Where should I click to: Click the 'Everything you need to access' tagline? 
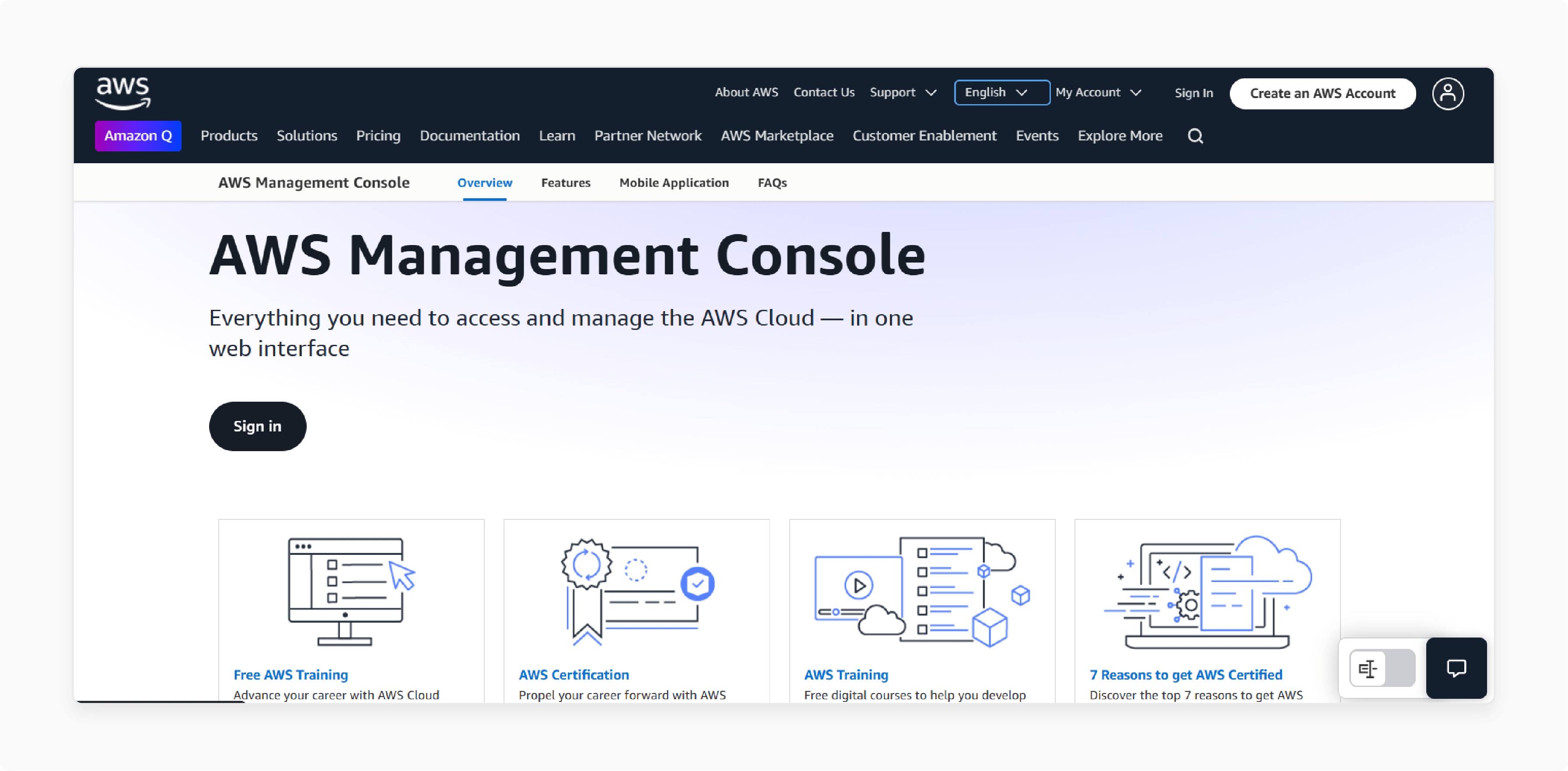click(x=560, y=333)
